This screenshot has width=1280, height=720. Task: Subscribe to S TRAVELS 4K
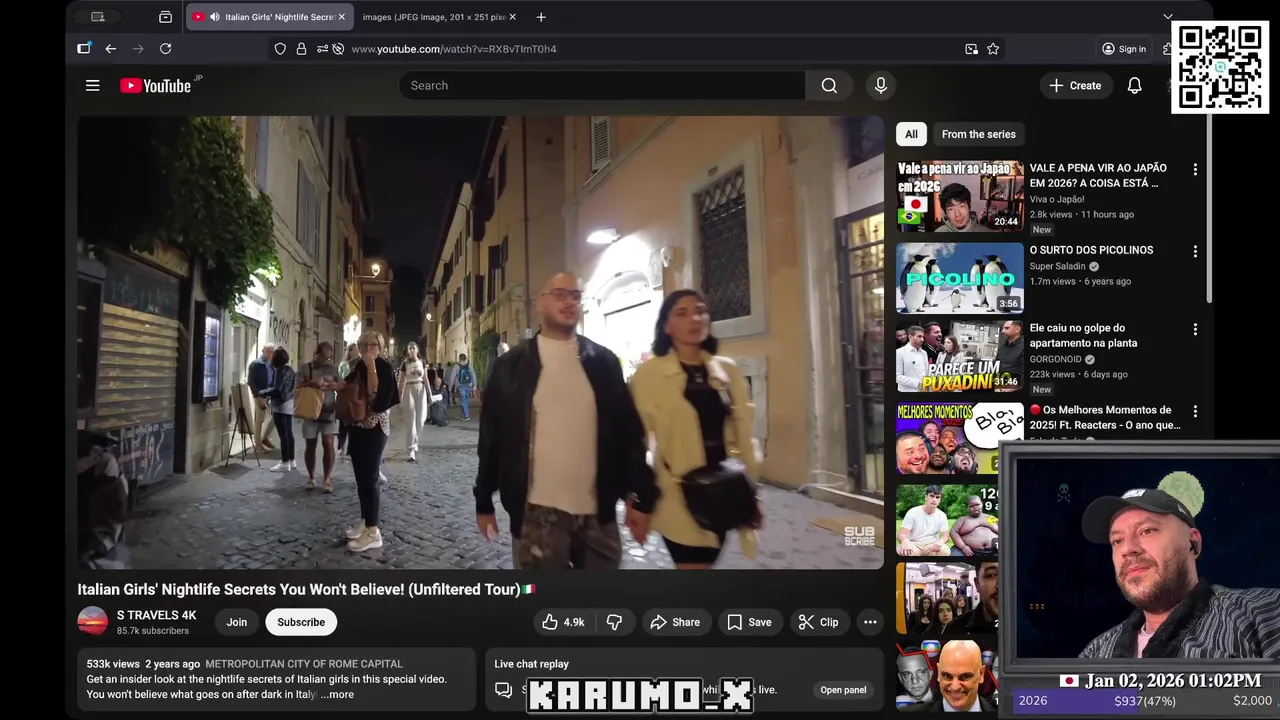(301, 622)
